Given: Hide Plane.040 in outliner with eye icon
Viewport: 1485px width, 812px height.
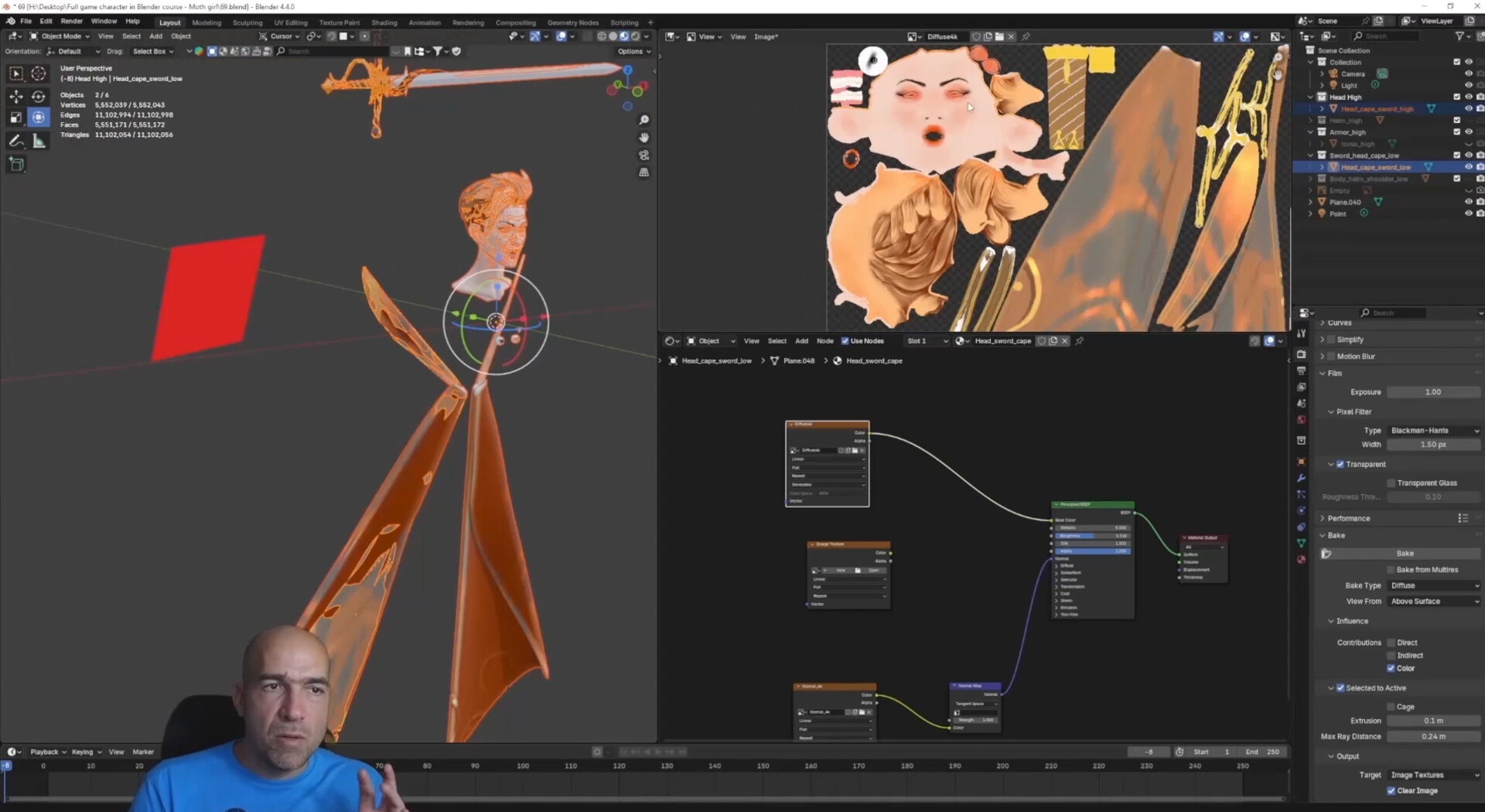Looking at the screenshot, I should 1468,202.
